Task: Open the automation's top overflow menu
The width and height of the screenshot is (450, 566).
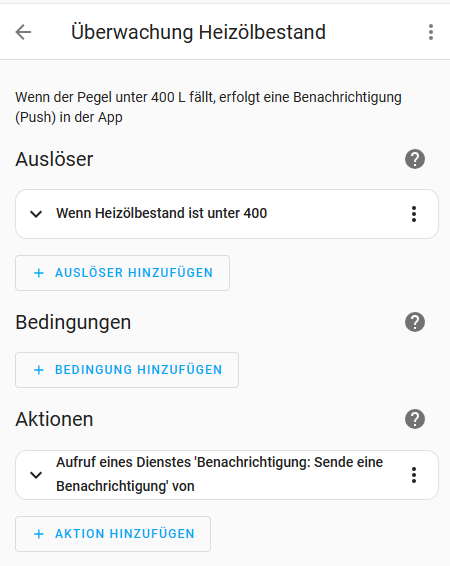Action: 431,32
